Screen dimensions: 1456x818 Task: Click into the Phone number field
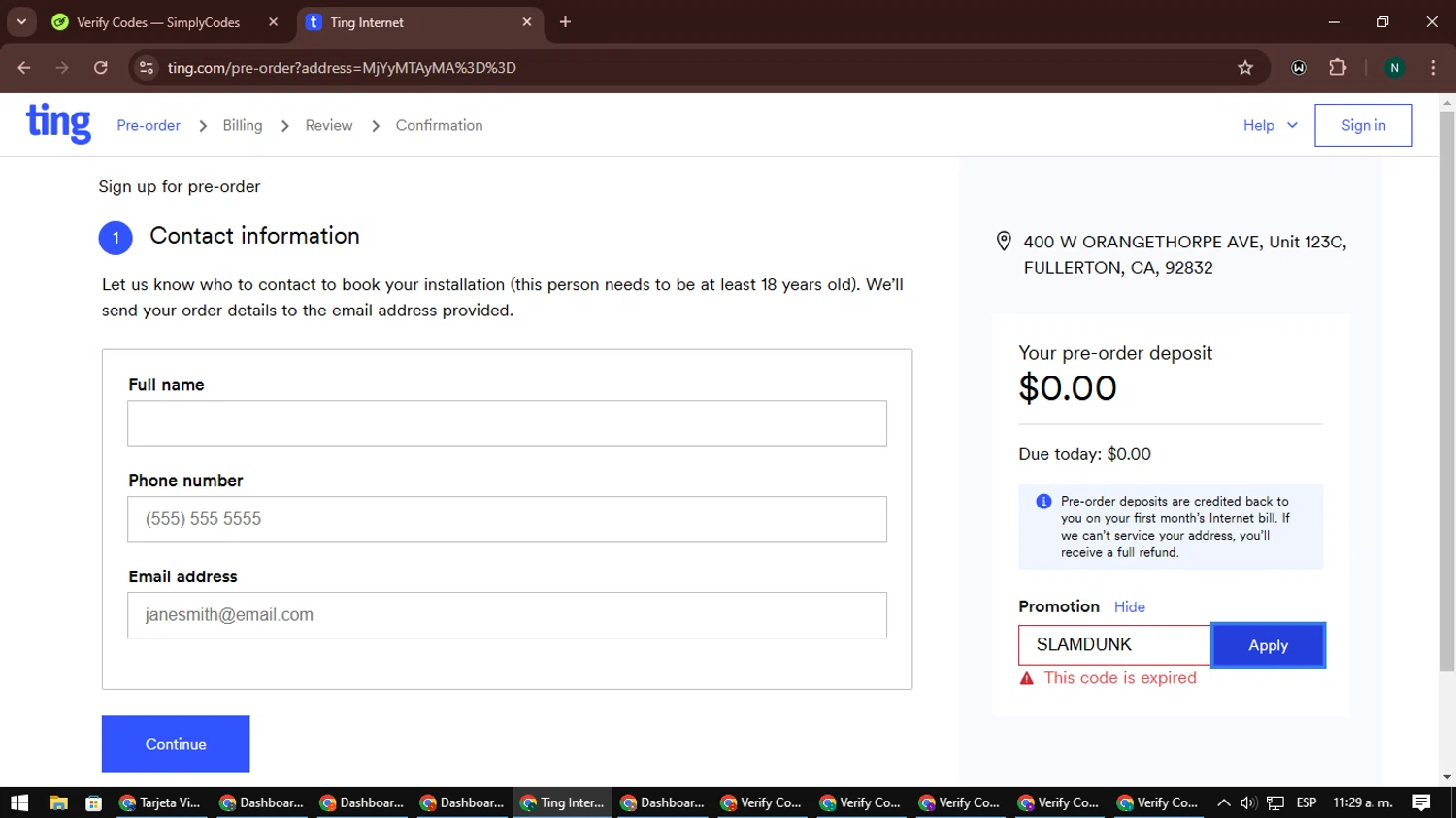(x=507, y=519)
